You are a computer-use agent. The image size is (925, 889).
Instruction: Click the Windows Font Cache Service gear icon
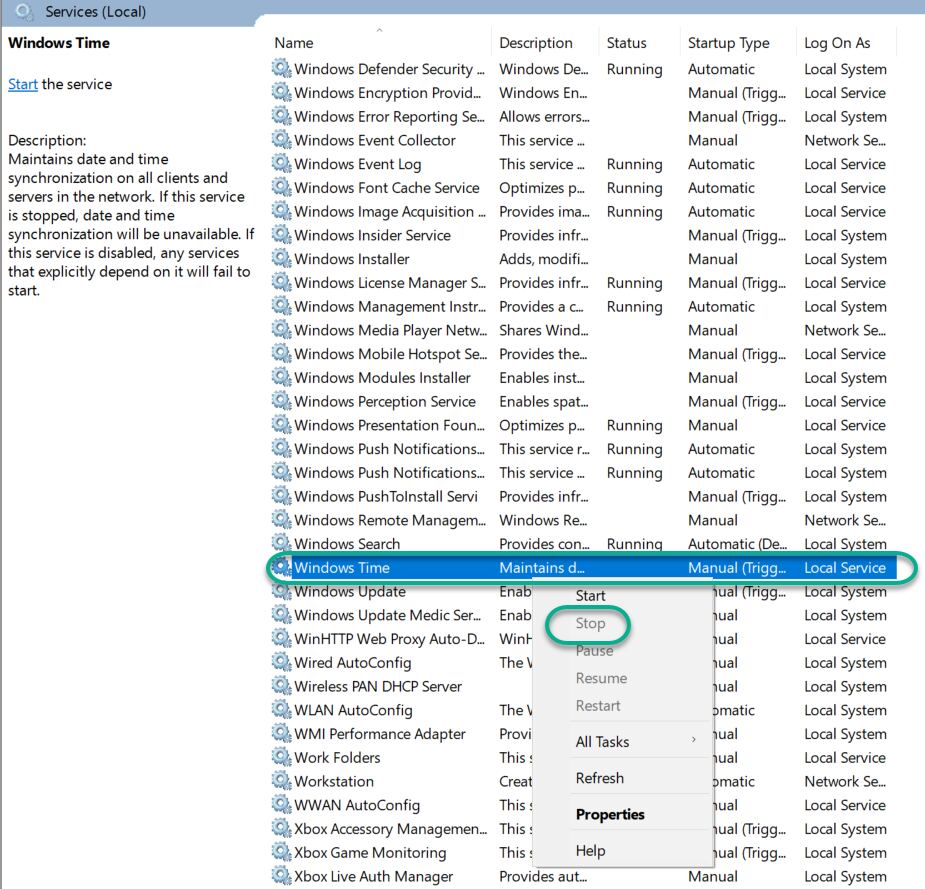click(281, 187)
